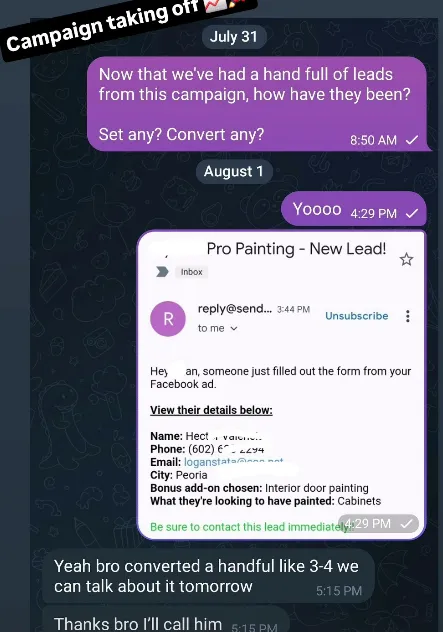443x632 pixels.
Task: Click the 'Pro Painting - New Lead!' subject
Action: pyautogui.click(x=296, y=249)
